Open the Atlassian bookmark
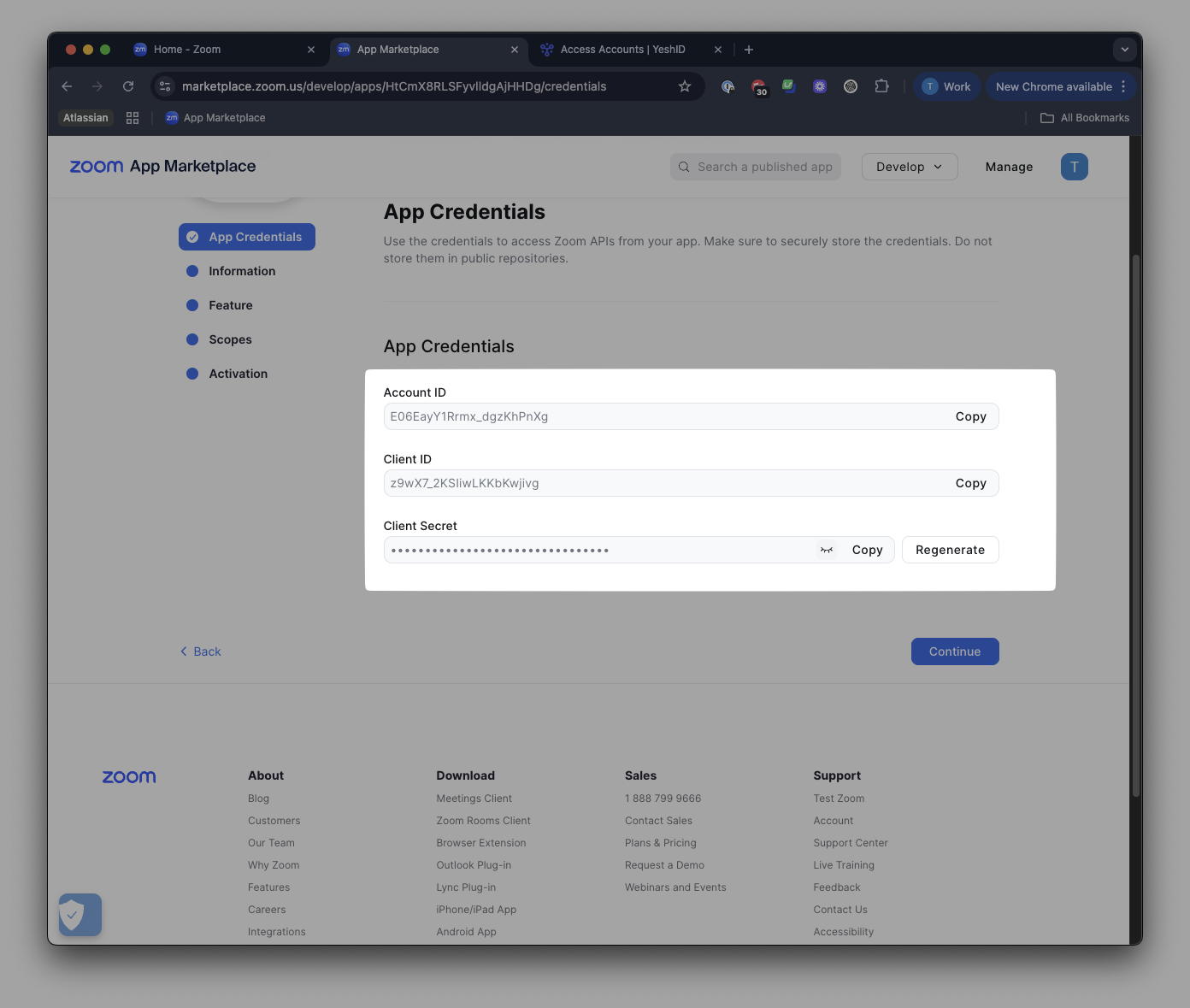The height and width of the screenshot is (1008, 1190). [x=85, y=118]
